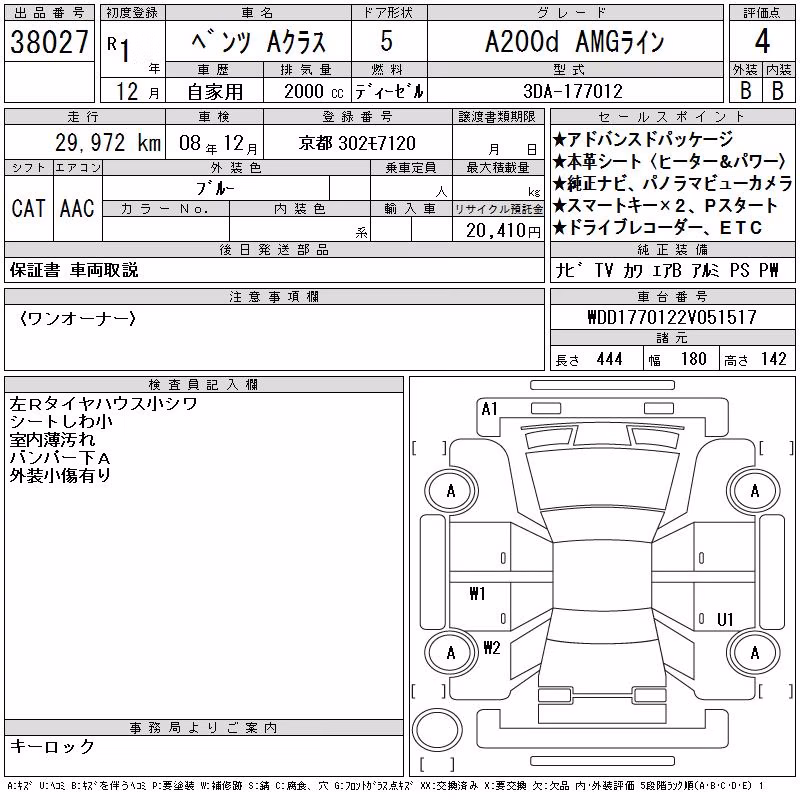Click the engine displacement 2000 cc
The width and height of the screenshot is (800, 800).
(313, 91)
